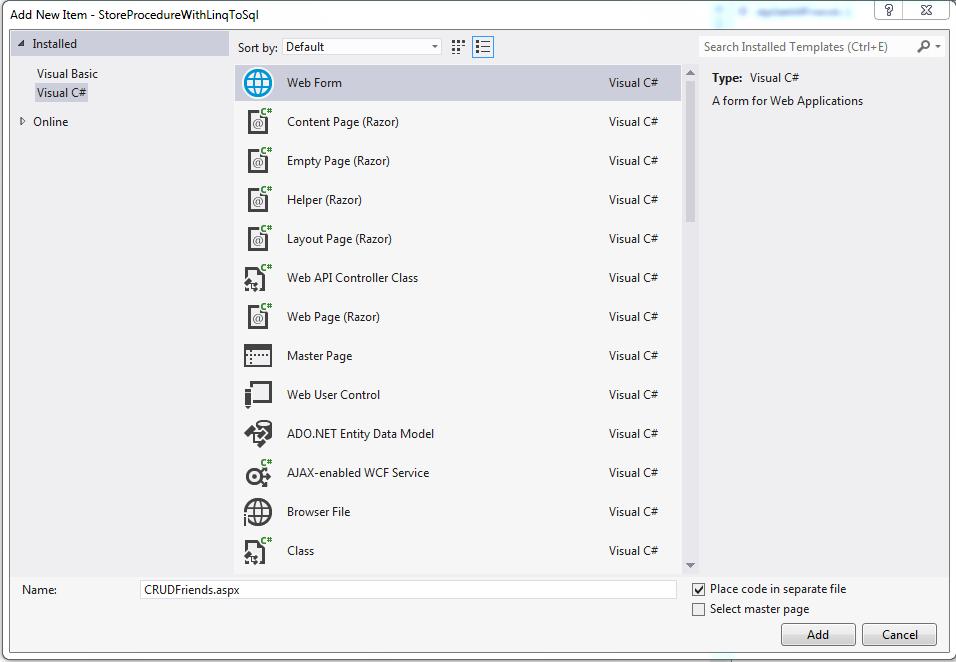Click the Cancel button
The height and width of the screenshot is (662, 956).
coord(899,635)
